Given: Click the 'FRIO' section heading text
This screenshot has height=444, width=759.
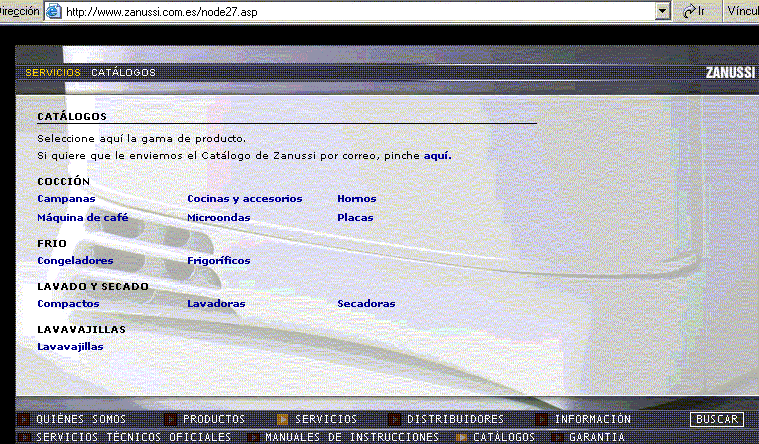Looking at the screenshot, I should 52,244.
